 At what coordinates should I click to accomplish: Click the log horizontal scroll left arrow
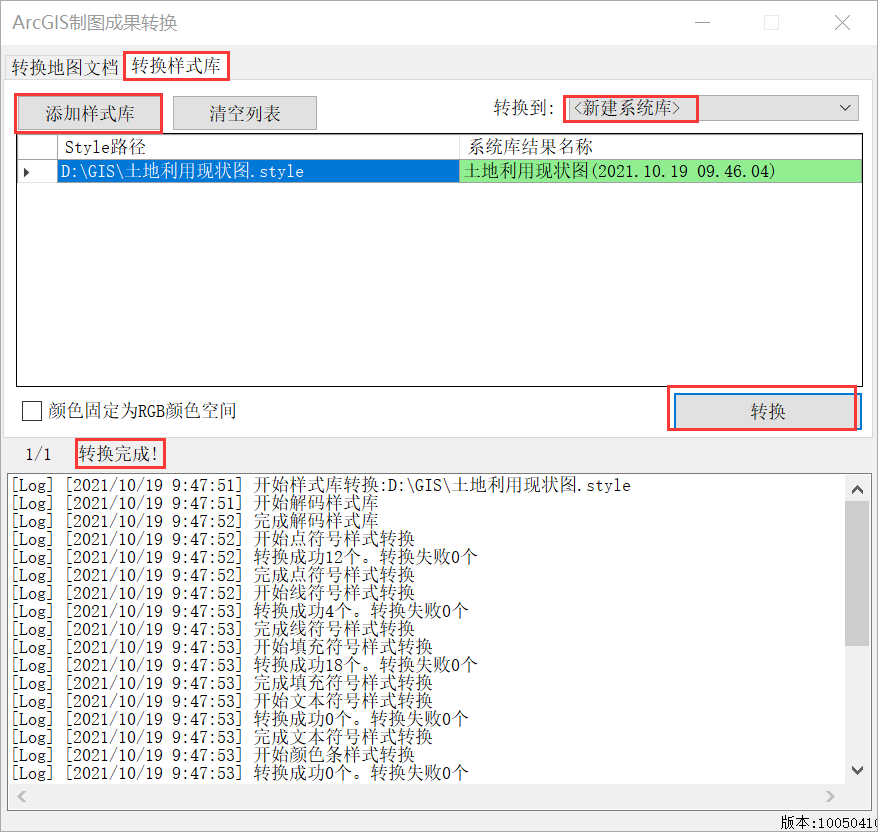click(x=22, y=797)
